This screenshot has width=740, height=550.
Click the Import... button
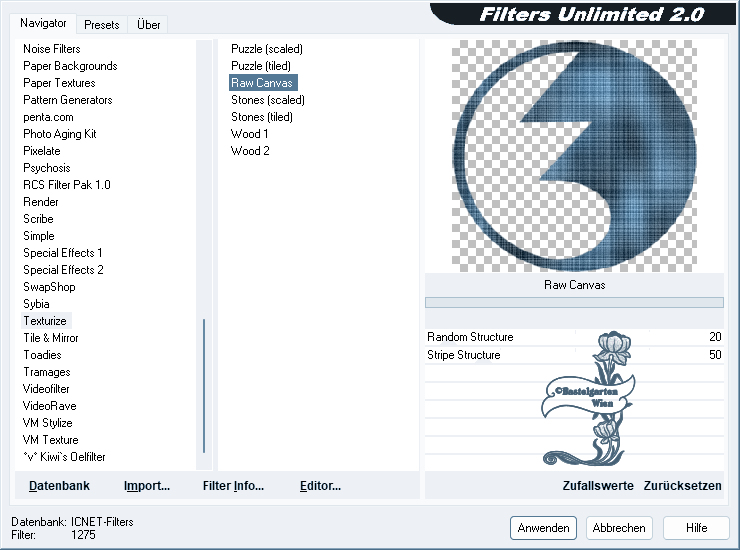147,485
